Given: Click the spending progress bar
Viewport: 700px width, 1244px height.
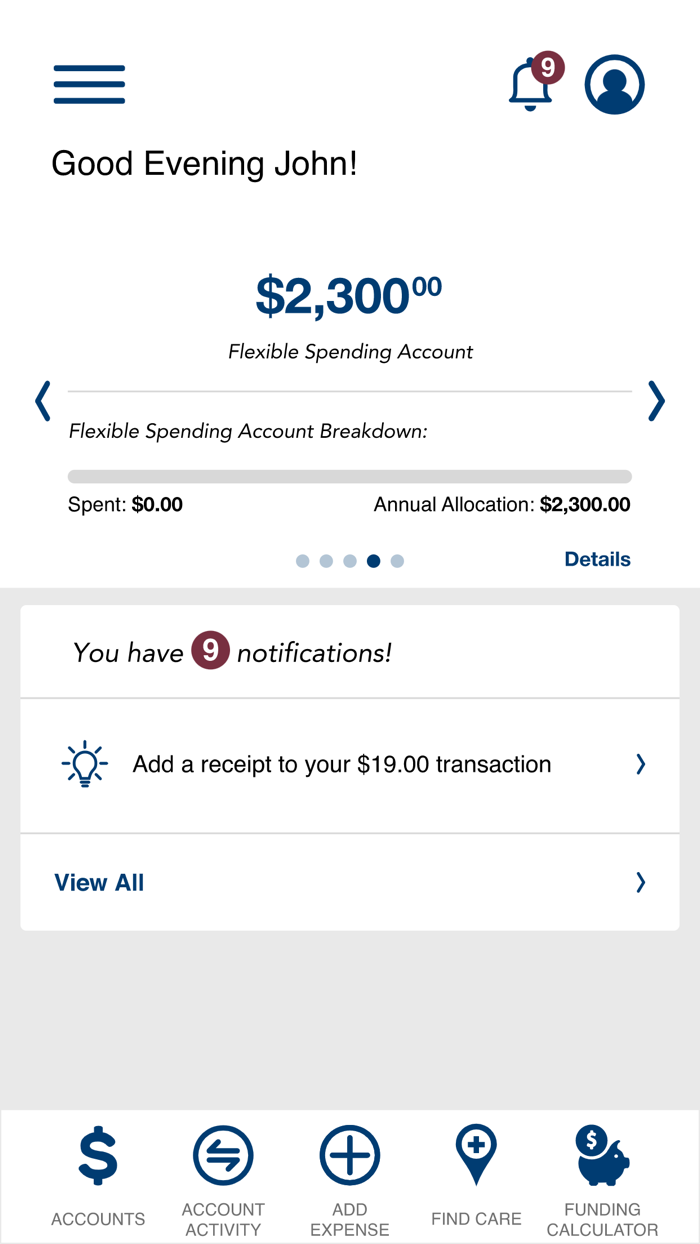Looking at the screenshot, I should pos(350,477).
